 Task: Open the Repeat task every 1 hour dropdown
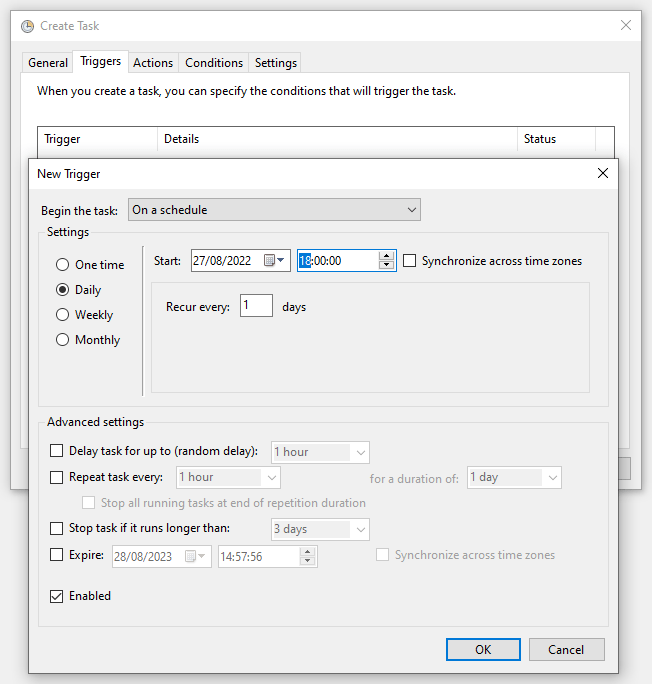[x=228, y=477]
